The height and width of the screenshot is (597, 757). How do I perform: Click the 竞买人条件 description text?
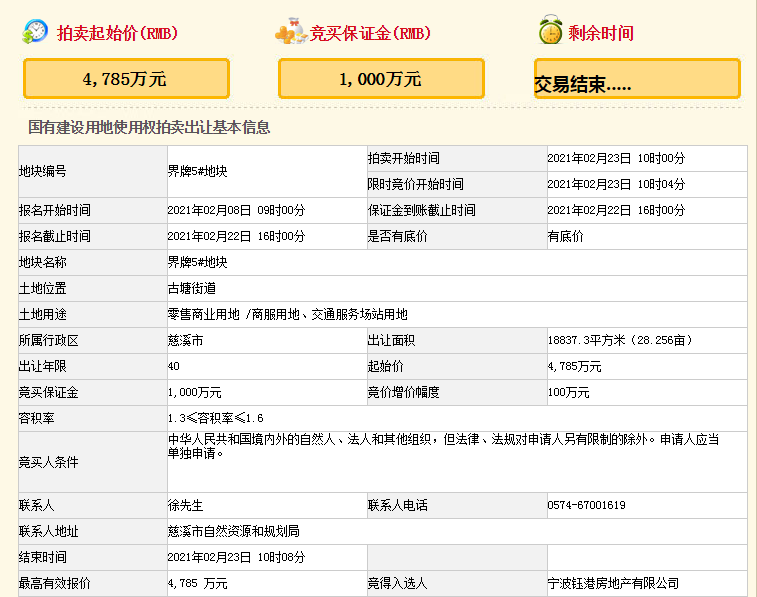tap(443, 446)
